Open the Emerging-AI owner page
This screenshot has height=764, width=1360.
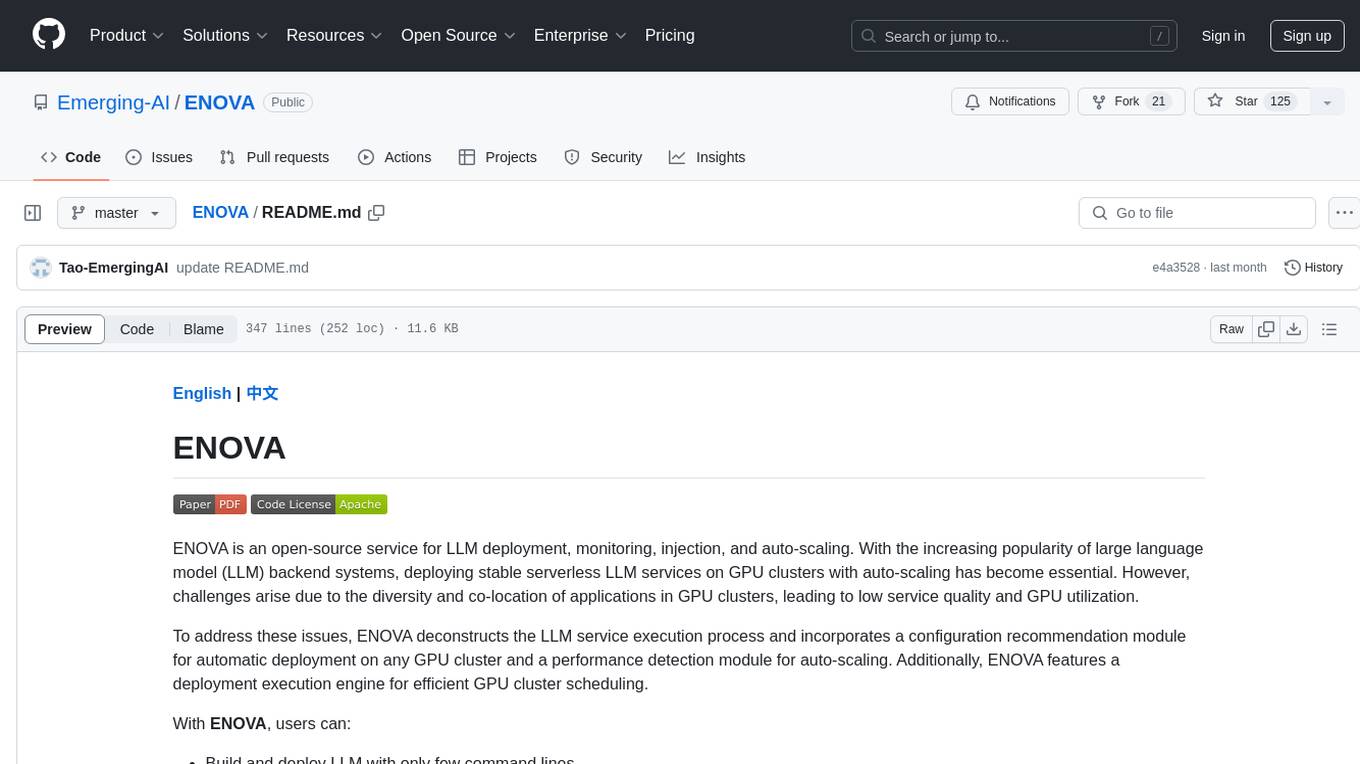[113, 102]
